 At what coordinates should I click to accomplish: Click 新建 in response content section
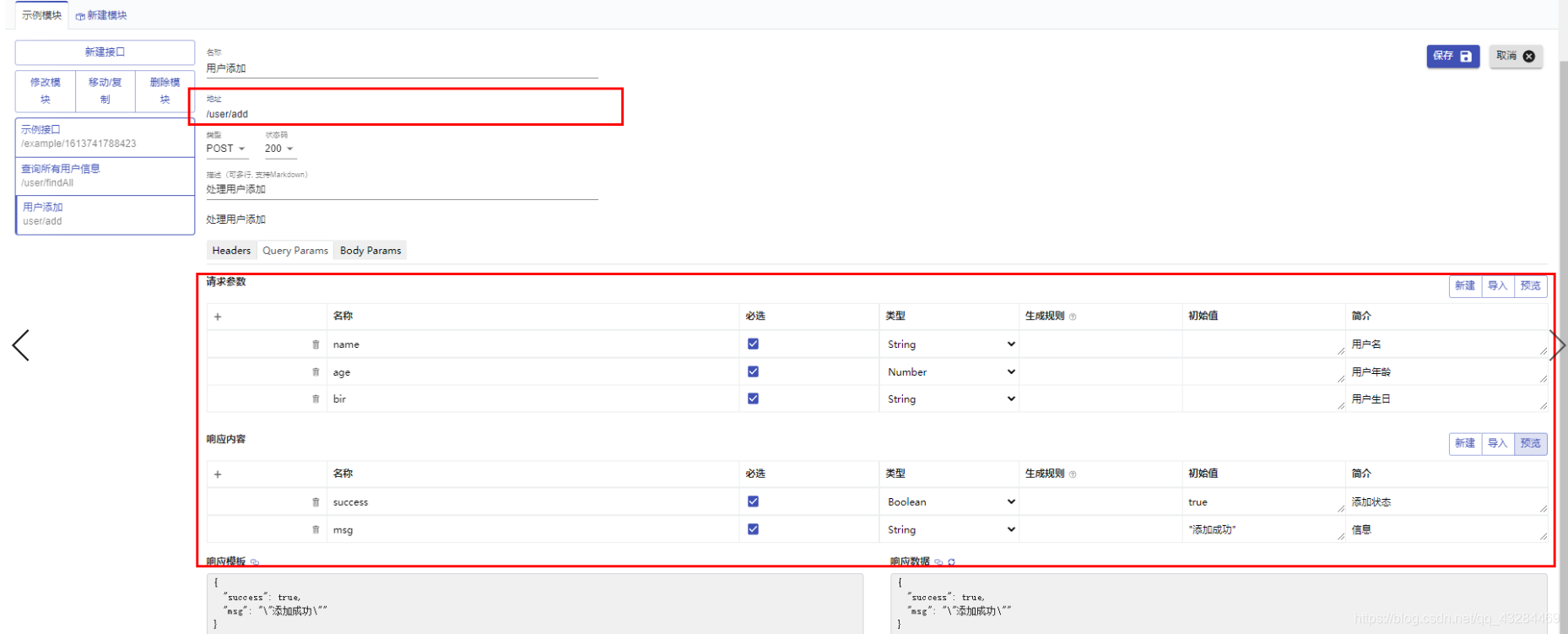pyautogui.click(x=1465, y=444)
